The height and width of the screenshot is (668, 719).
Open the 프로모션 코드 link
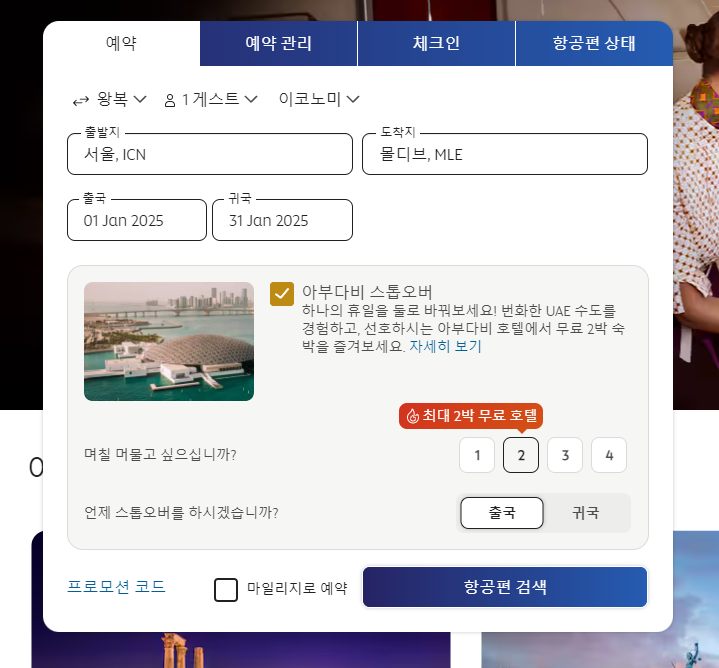click(x=116, y=586)
